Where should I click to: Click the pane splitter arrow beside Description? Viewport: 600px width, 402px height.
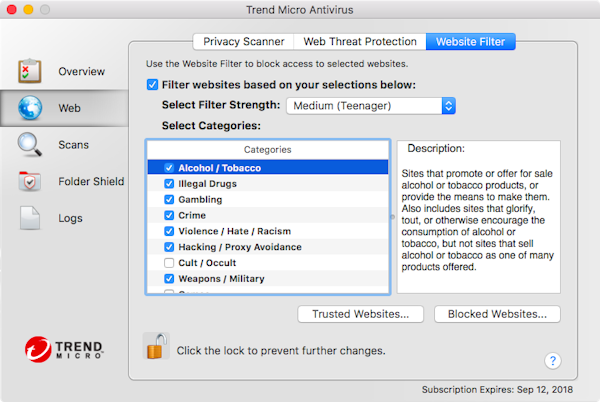click(392, 216)
